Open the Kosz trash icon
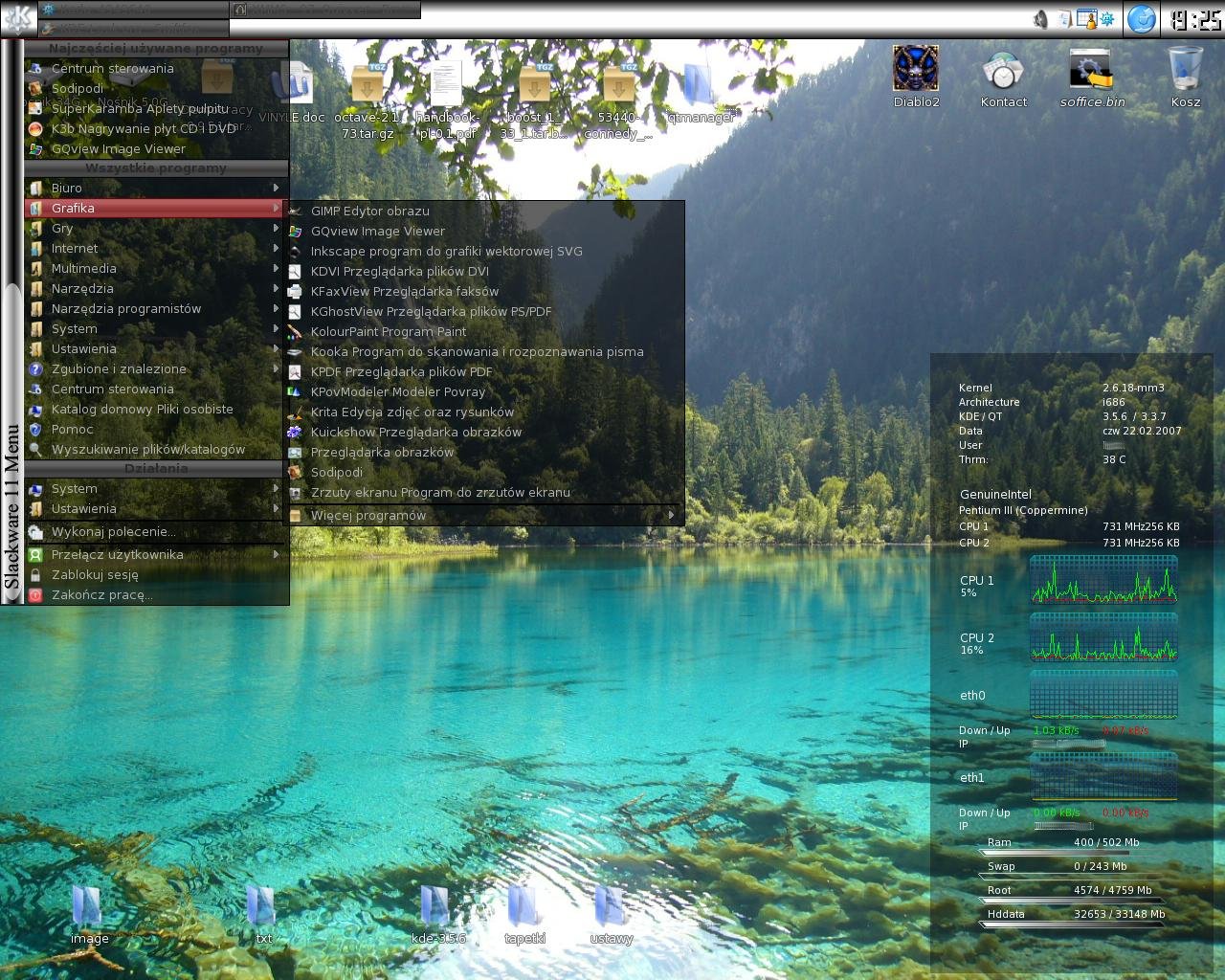The image size is (1225, 980). point(1186,77)
